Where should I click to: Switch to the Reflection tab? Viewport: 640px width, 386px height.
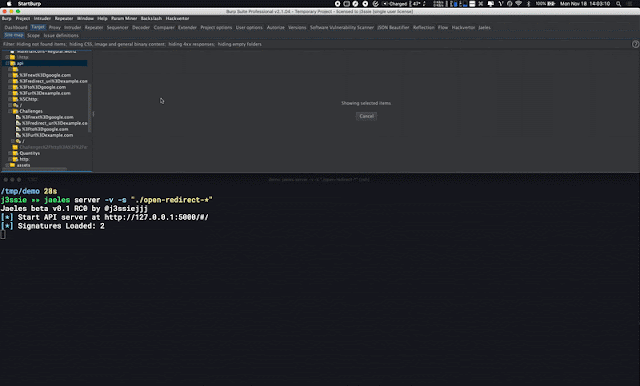click(424, 27)
